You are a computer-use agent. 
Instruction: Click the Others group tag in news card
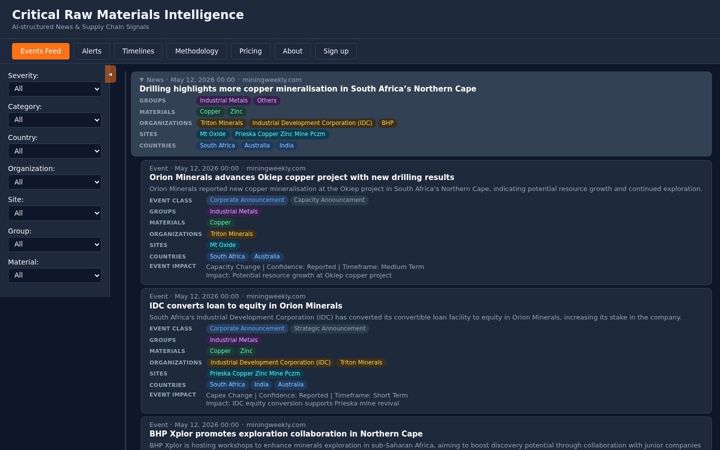pyautogui.click(x=267, y=101)
